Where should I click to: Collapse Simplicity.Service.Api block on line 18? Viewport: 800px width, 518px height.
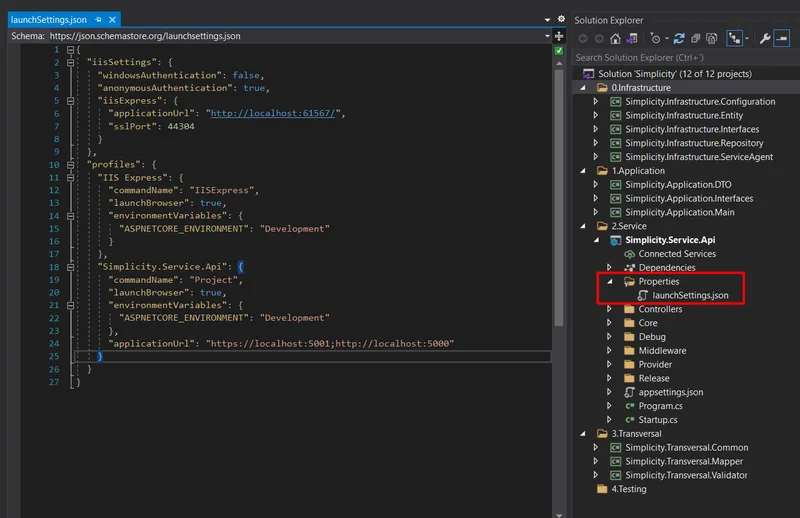tap(70, 267)
